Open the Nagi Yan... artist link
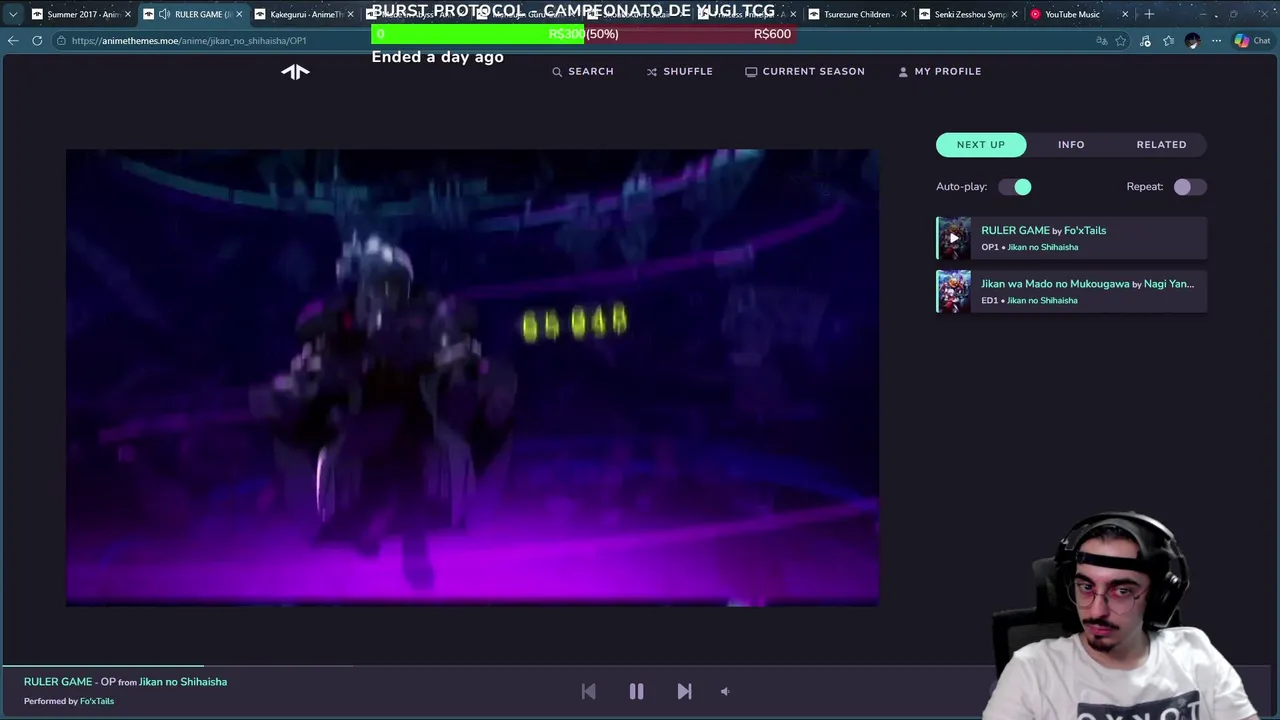The image size is (1280, 720). click(x=1169, y=284)
